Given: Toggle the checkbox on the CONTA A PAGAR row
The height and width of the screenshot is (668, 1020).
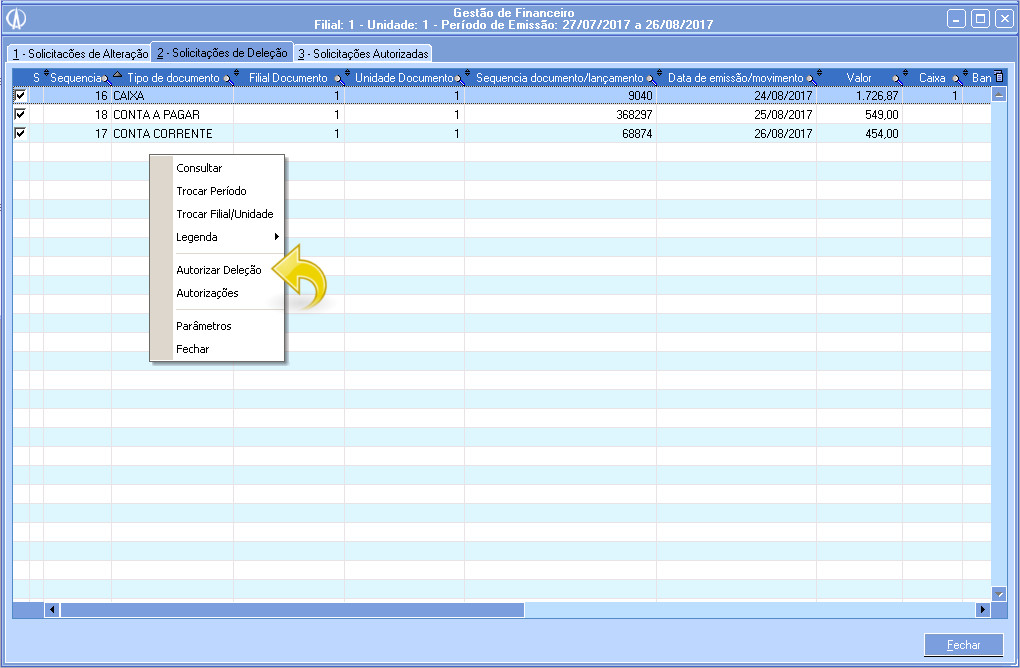Looking at the screenshot, I should (20, 114).
